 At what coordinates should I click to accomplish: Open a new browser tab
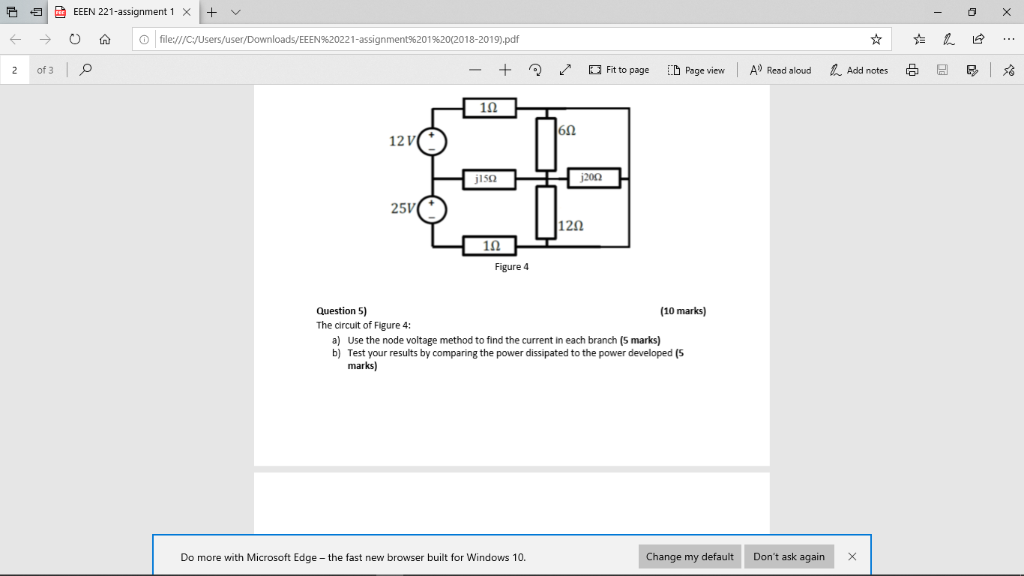210,13
